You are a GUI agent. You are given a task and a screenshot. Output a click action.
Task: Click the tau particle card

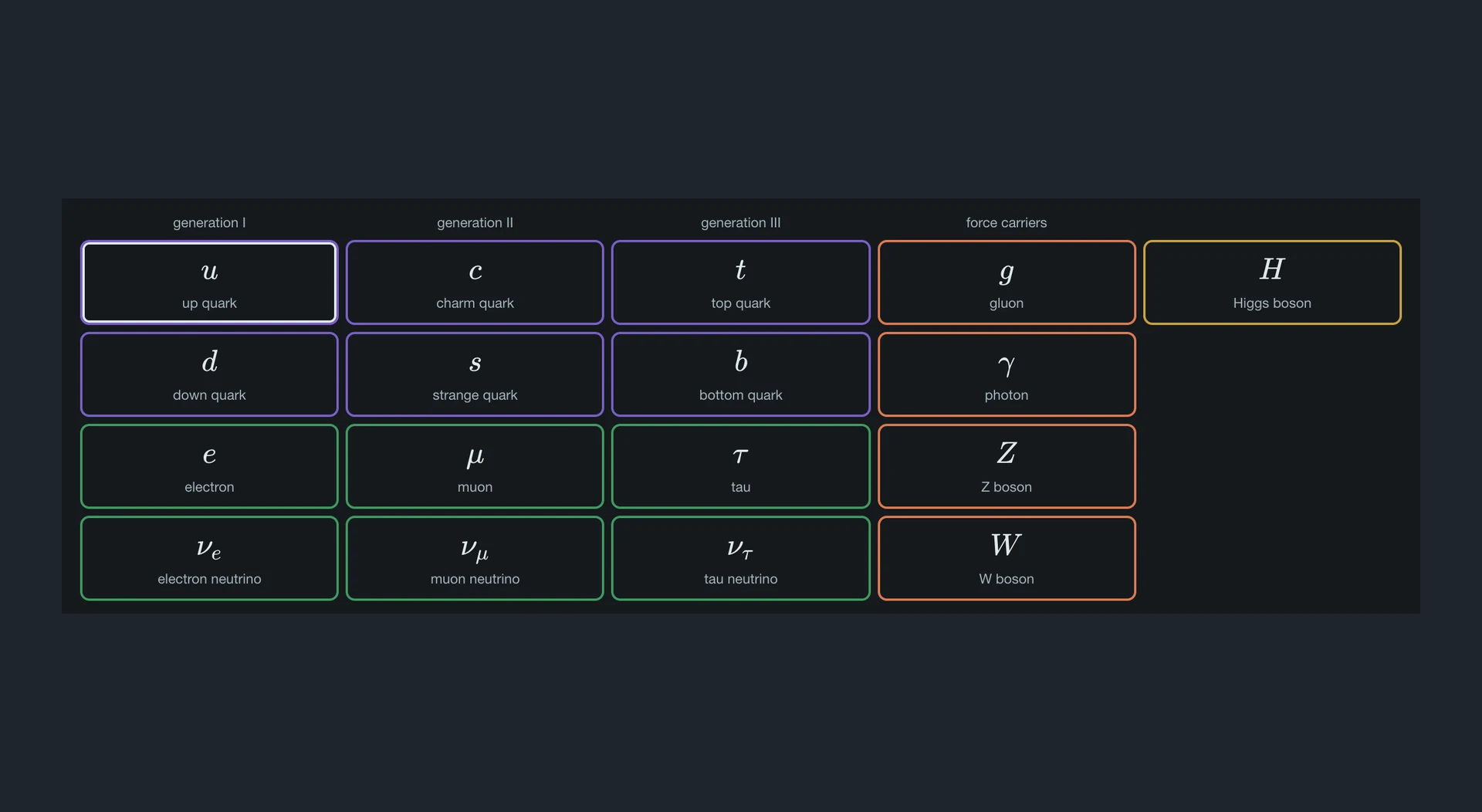[x=741, y=466]
